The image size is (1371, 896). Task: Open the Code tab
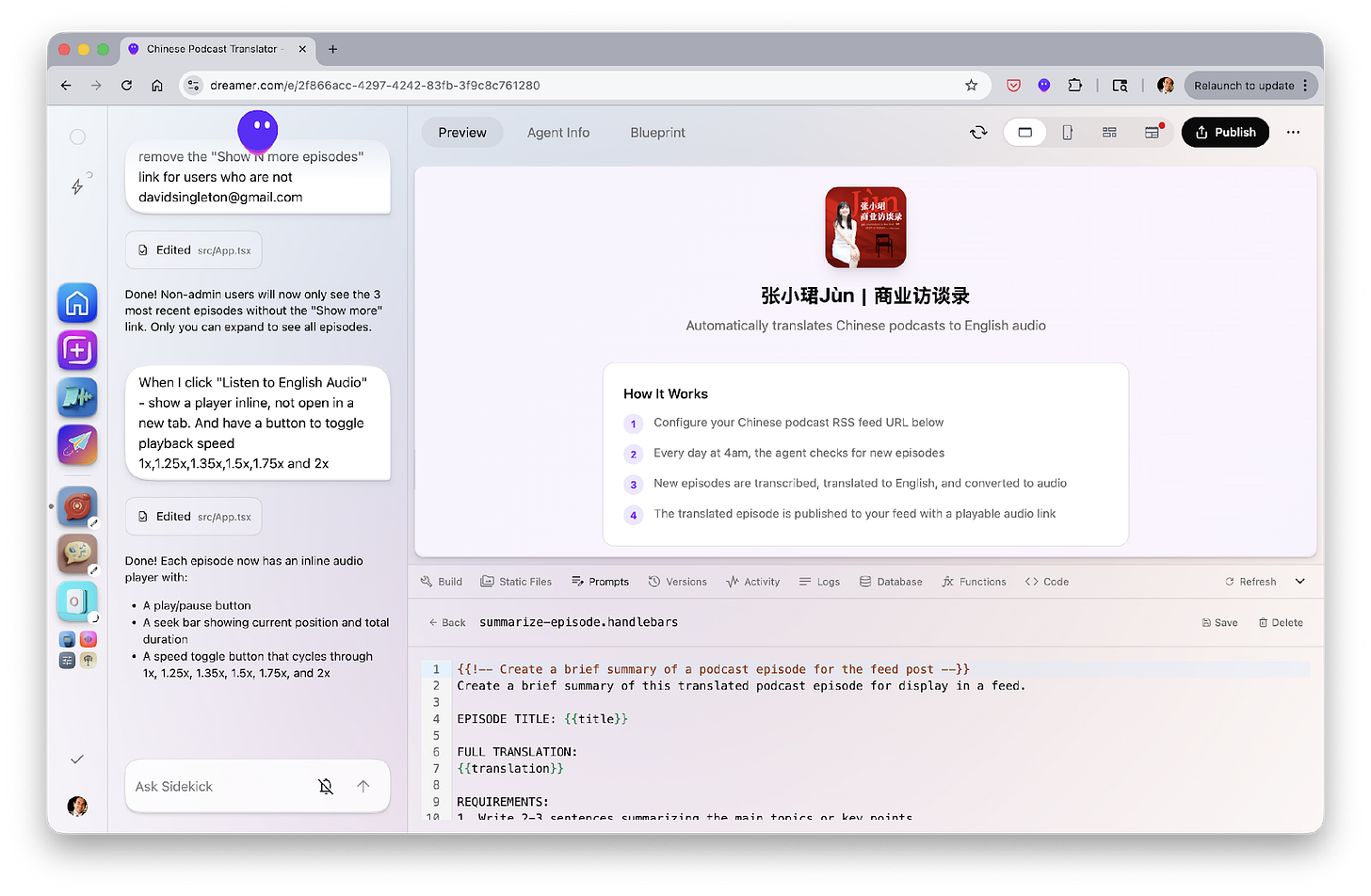[1047, 582]
